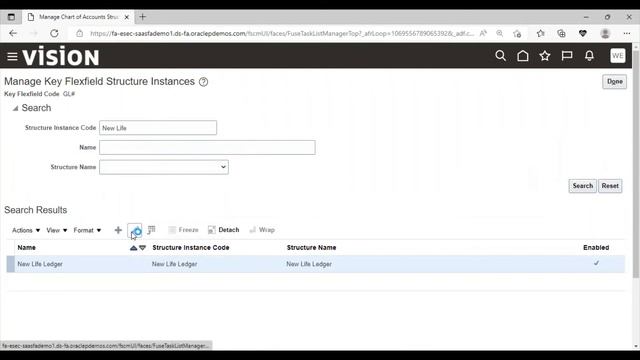This screenshot has width=640, height=360.
Task: Open the search magnifier in Vision header
Action: 500,56
